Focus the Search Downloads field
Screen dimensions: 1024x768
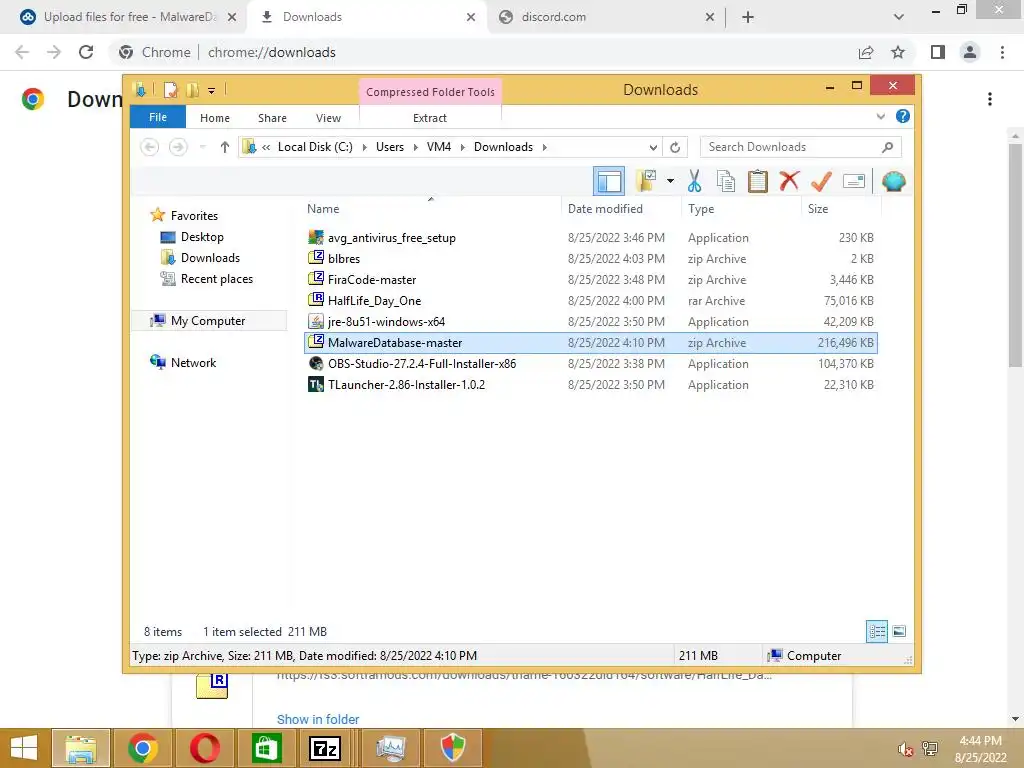800,147
